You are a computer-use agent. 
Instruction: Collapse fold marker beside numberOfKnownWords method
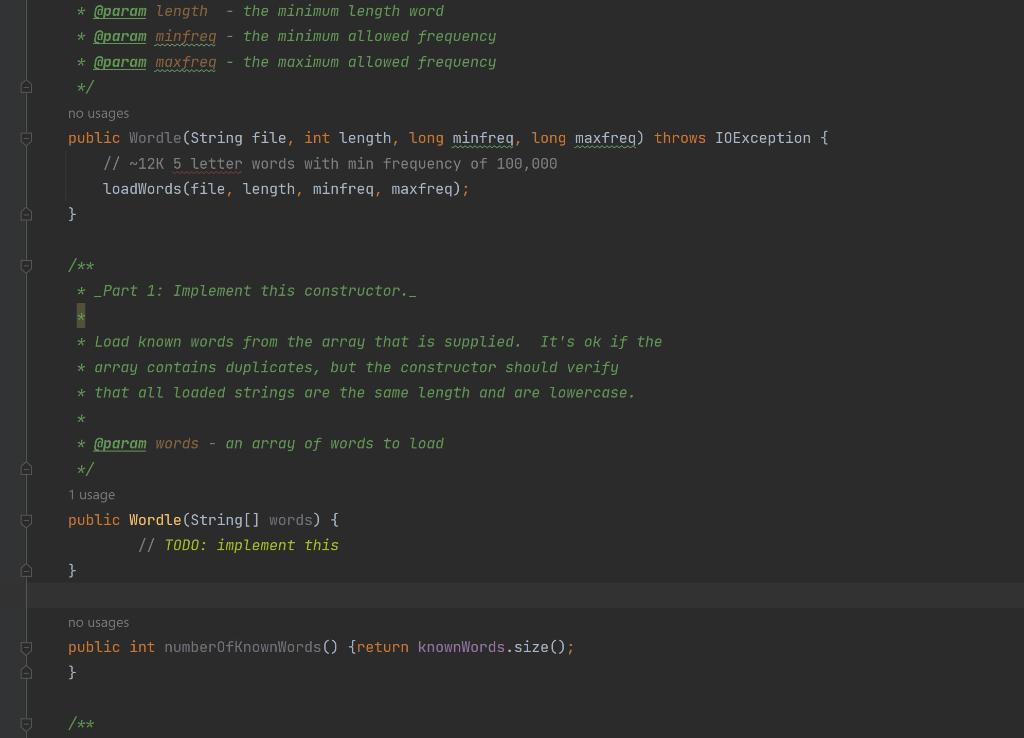point(26,648)
